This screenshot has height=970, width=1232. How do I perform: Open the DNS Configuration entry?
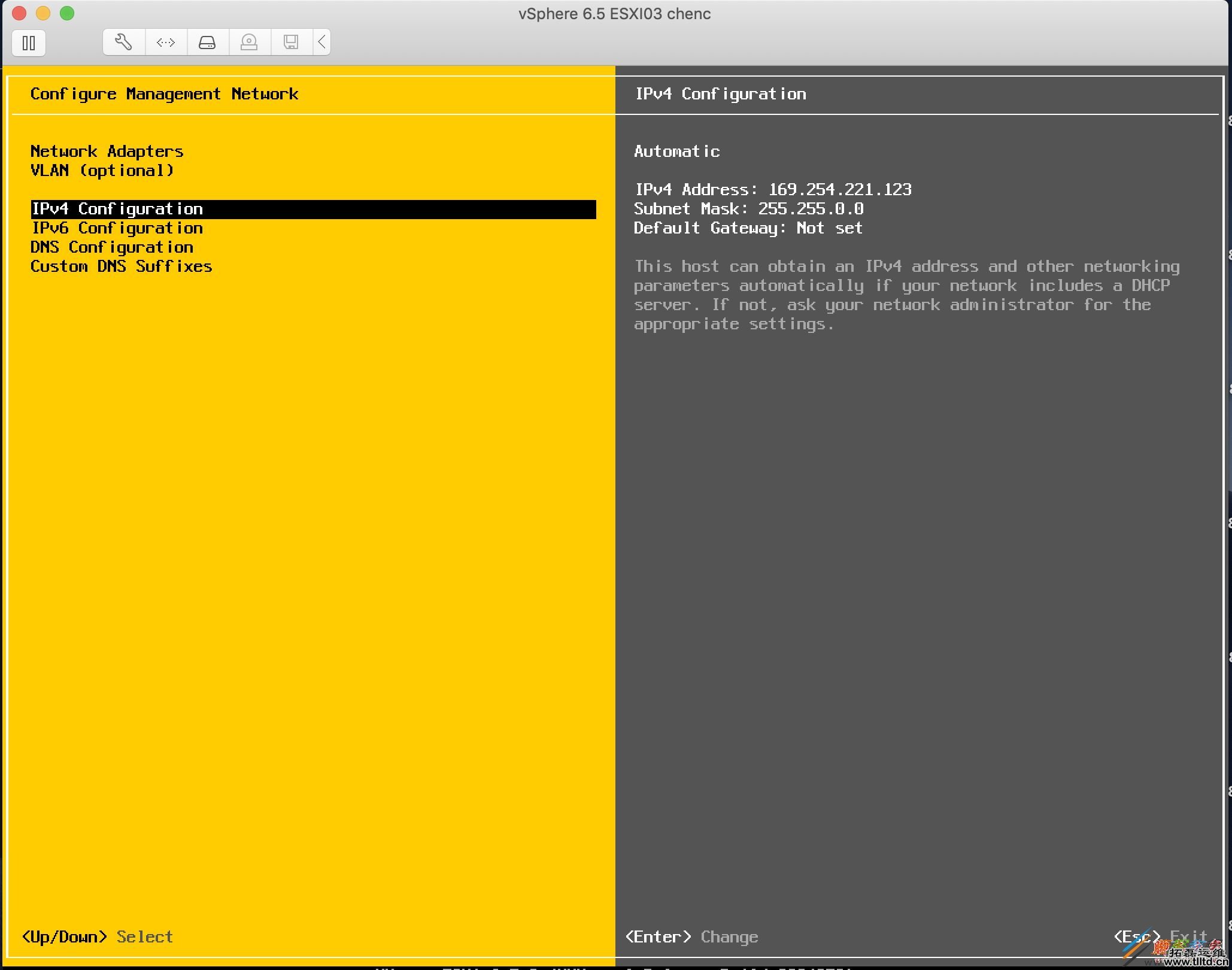112,247
